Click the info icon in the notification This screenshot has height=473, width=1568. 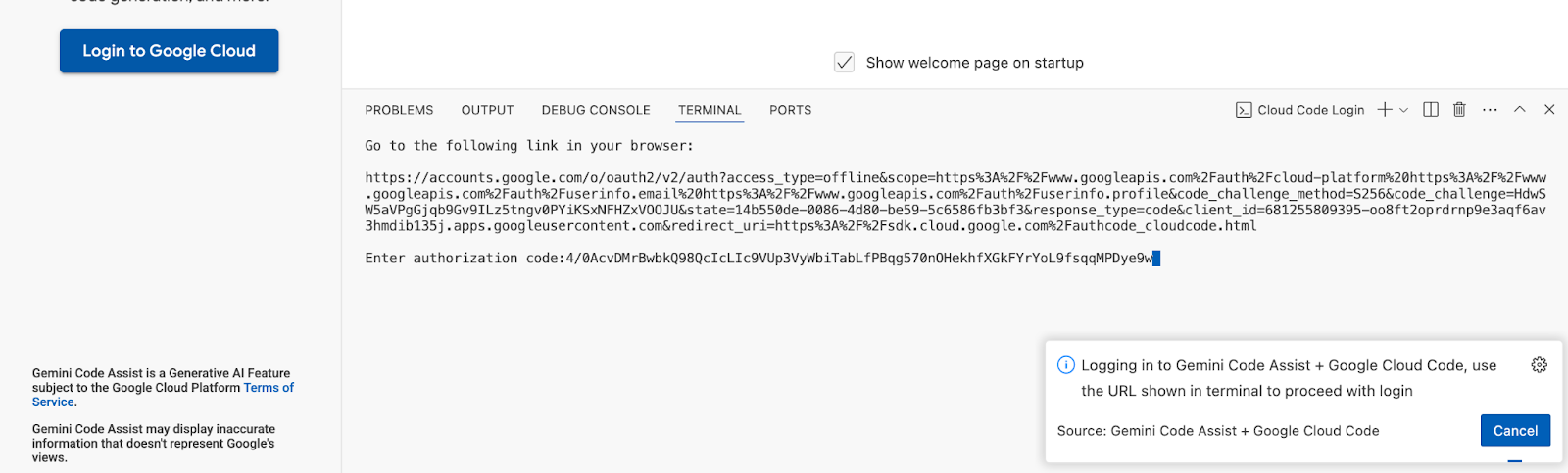[1066, 365]
